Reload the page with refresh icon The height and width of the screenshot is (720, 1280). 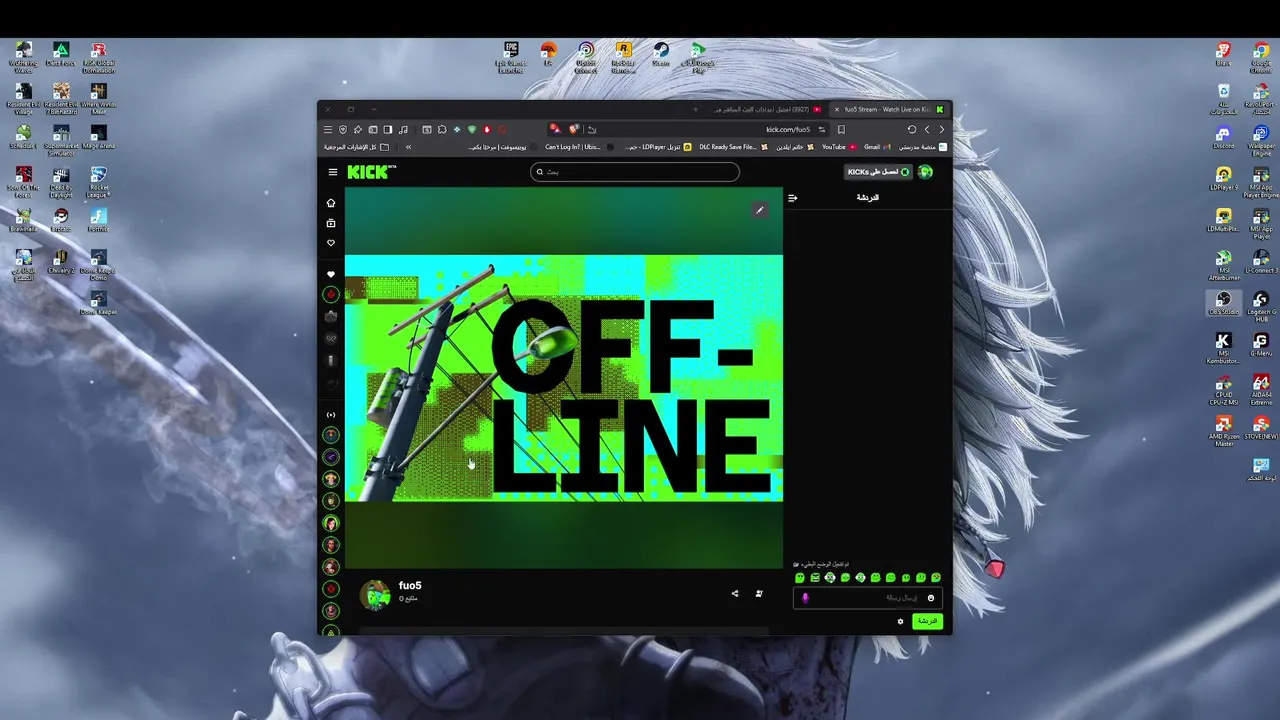tap(911, 129)
